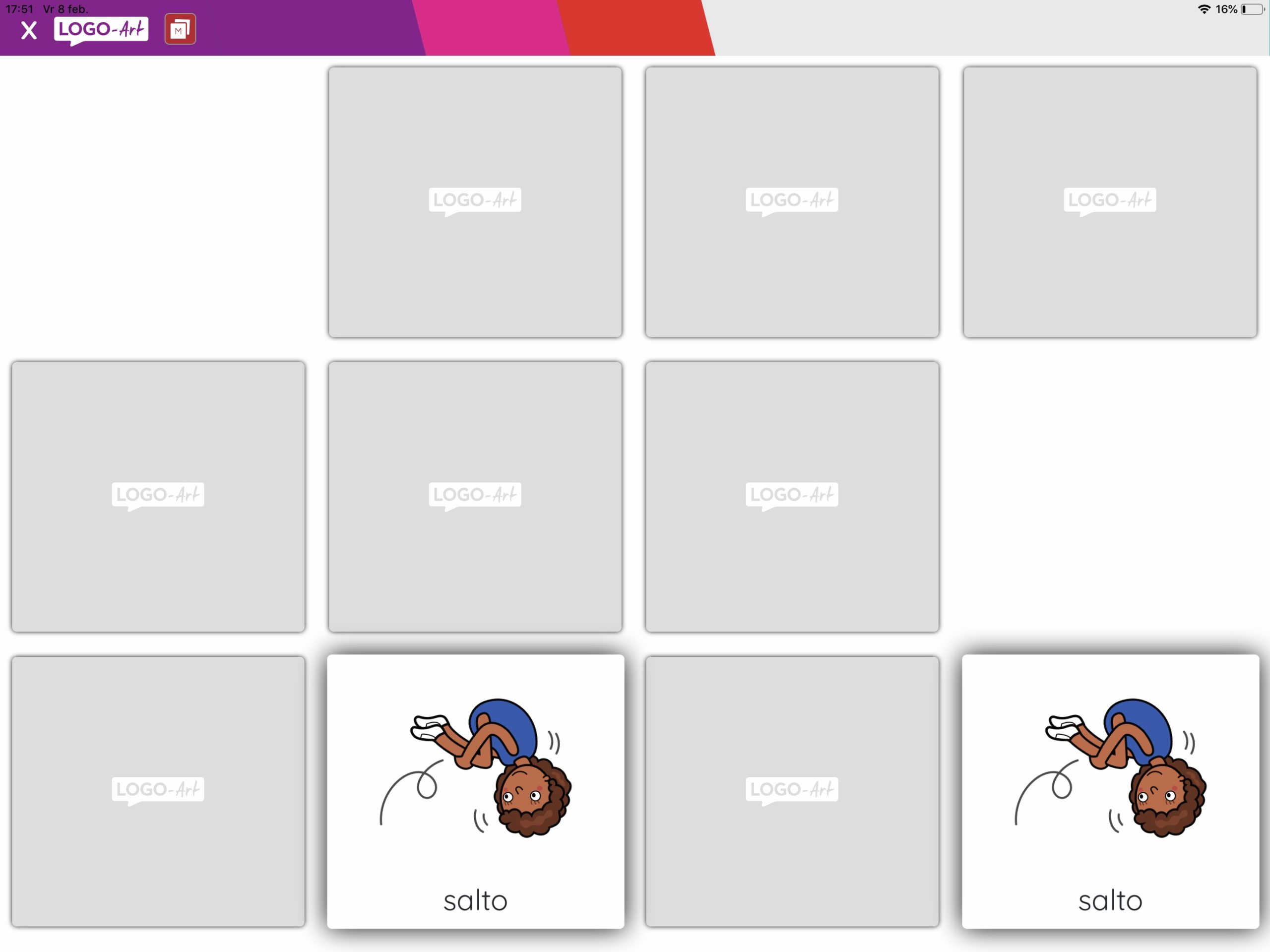Viewport: 1270px width, 952px height.
Task: Flip the third face-down card in top row
Action: [x=792, y=201]
